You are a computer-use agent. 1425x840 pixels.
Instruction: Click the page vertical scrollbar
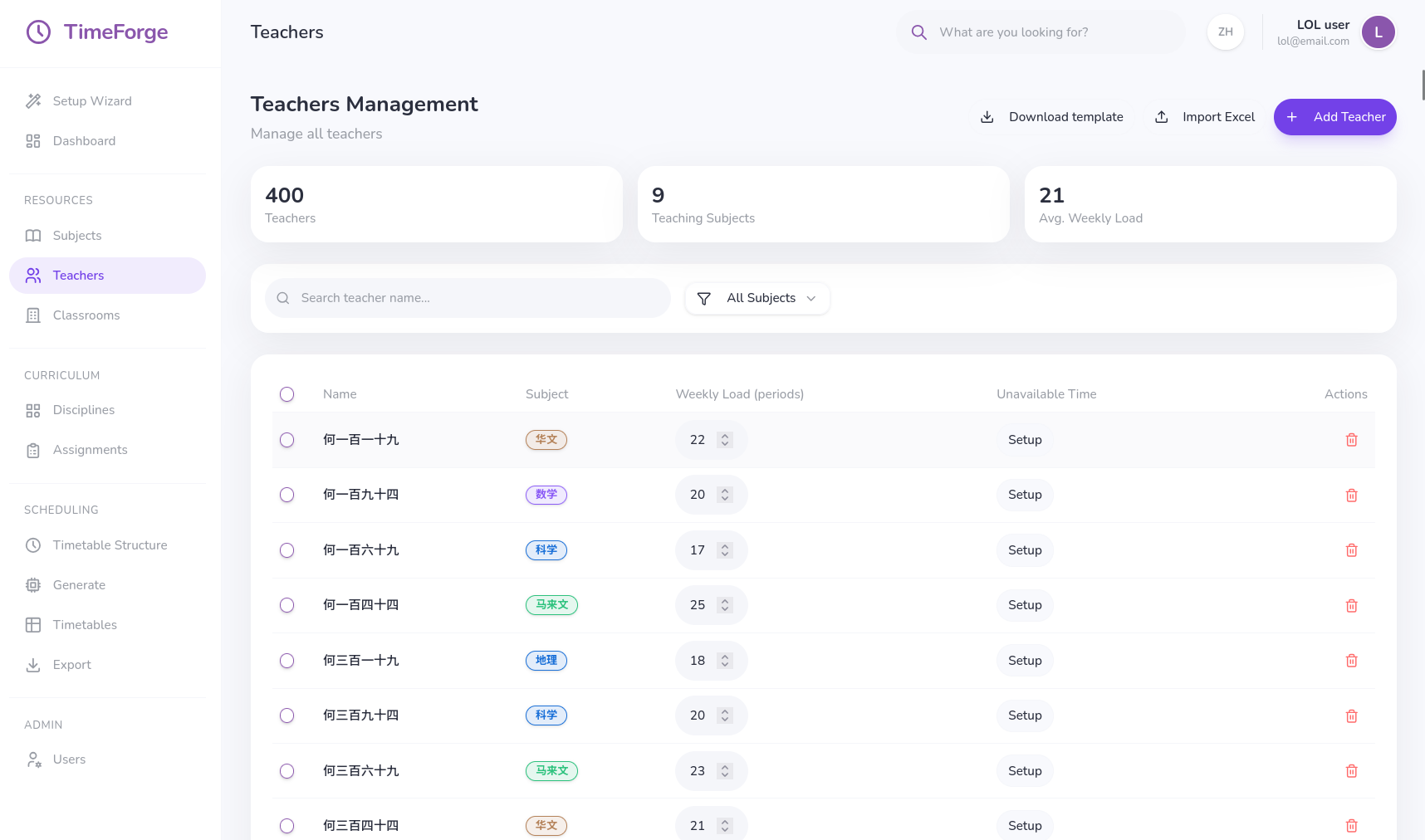click(1423, 85)
